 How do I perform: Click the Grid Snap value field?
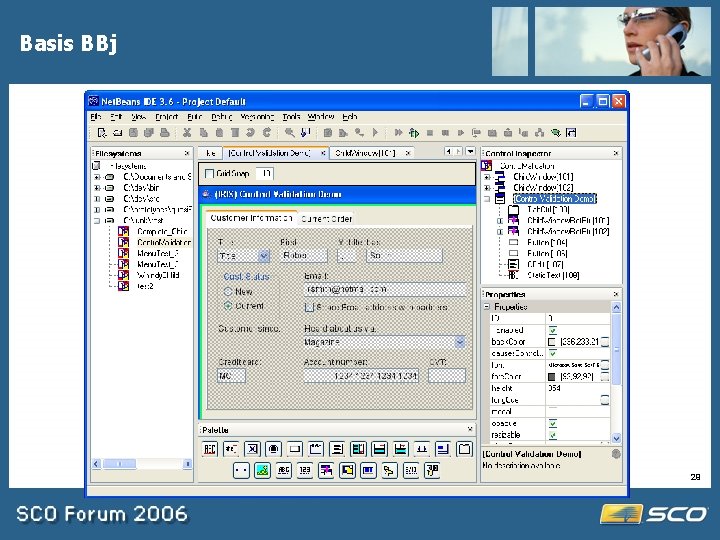click(x=264, y=174)
